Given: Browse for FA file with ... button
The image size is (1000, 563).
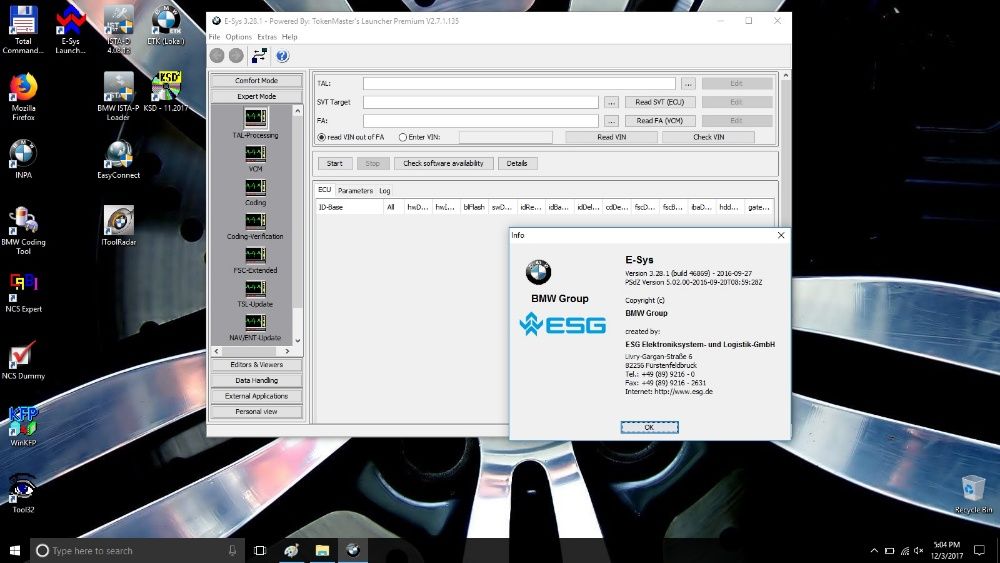Looking at the screenshot, I should (x=611, y=121).
